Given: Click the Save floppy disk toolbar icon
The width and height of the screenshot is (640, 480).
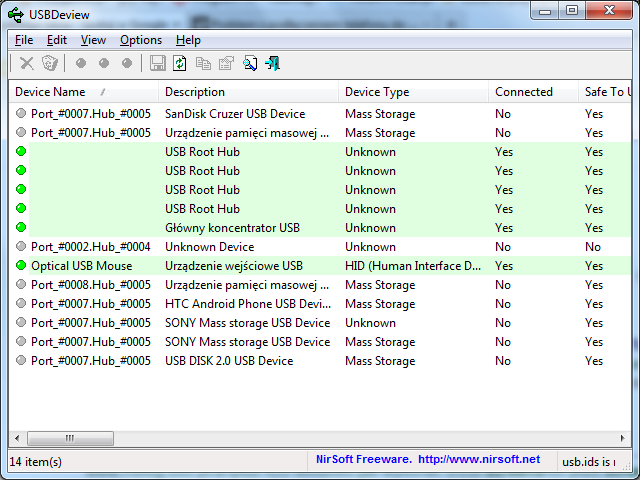Looking at the screenshot, I should click(158, 63).
